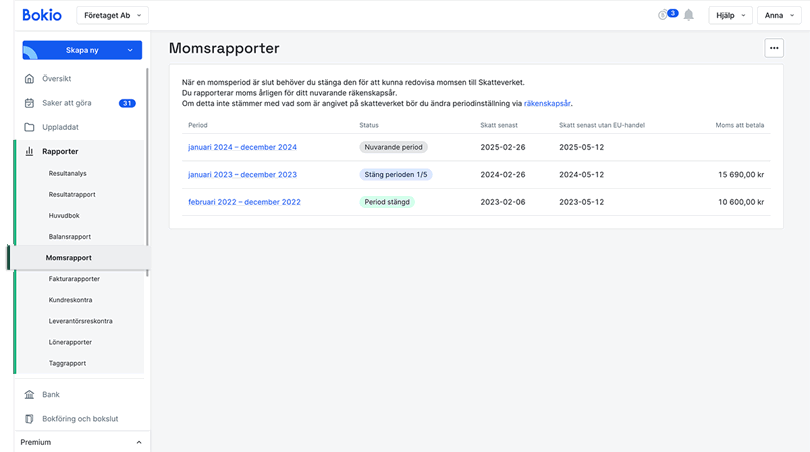Click date 2025-05-12
Image resolution: width=810 pixels, height=452 pixels.
pyautogui.click(x=581, y=147)
